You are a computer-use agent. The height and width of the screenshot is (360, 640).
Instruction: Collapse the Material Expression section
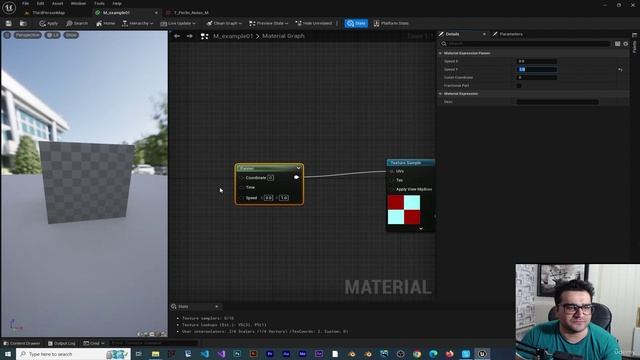[x=440, y=94]
